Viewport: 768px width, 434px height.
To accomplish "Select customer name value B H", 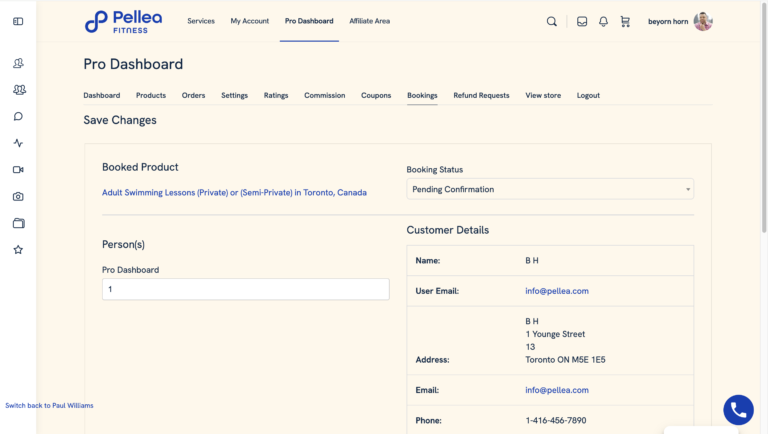I will click(532, 261).
